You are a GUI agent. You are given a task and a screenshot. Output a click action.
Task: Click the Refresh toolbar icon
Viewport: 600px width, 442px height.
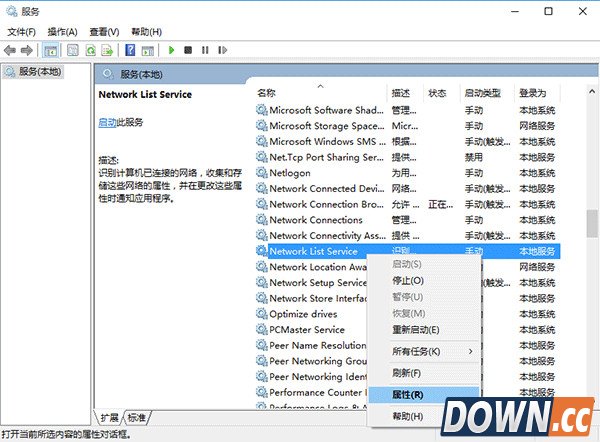(91, 50)
